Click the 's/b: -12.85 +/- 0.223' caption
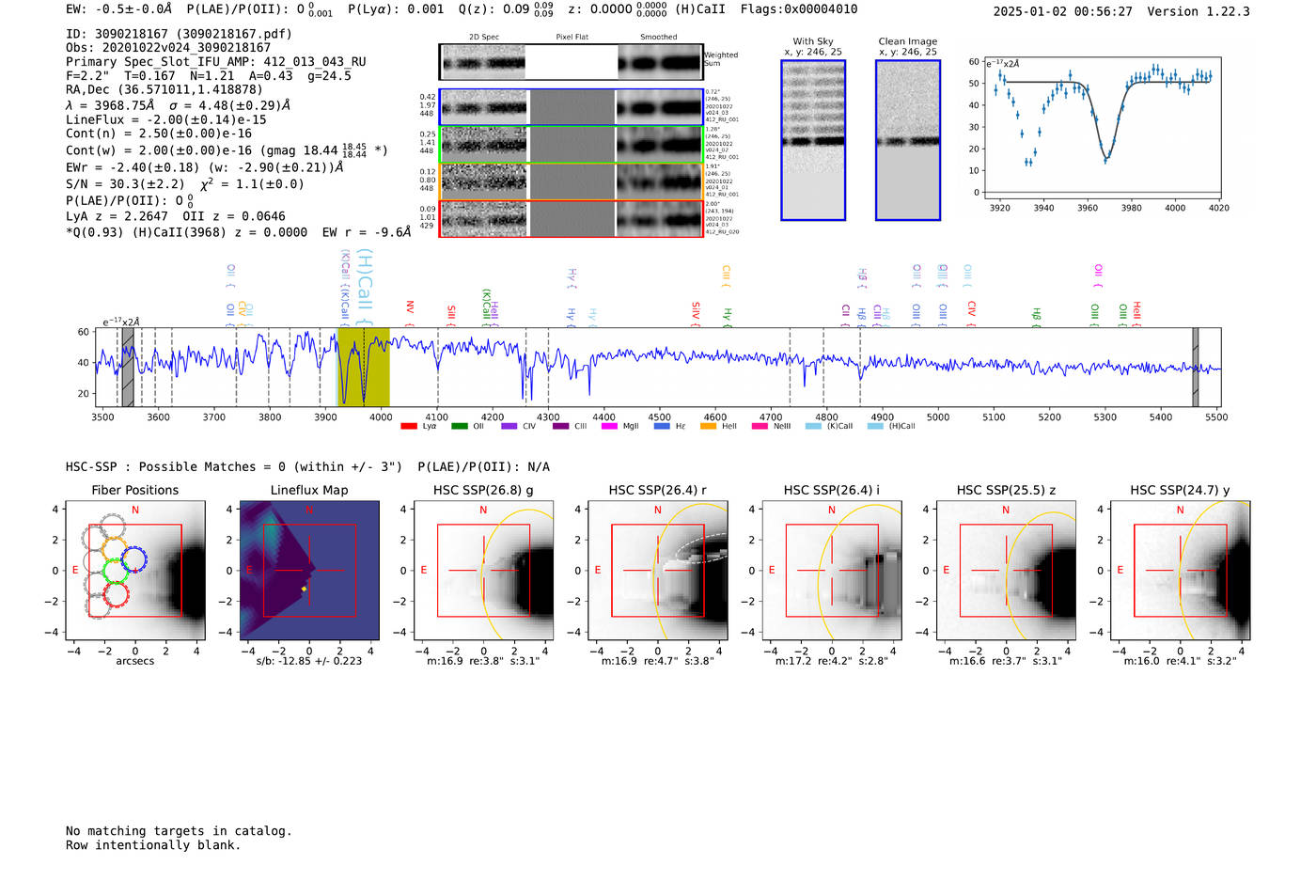The height and width of the screenshot is (896, 1316). coord(309,661)
